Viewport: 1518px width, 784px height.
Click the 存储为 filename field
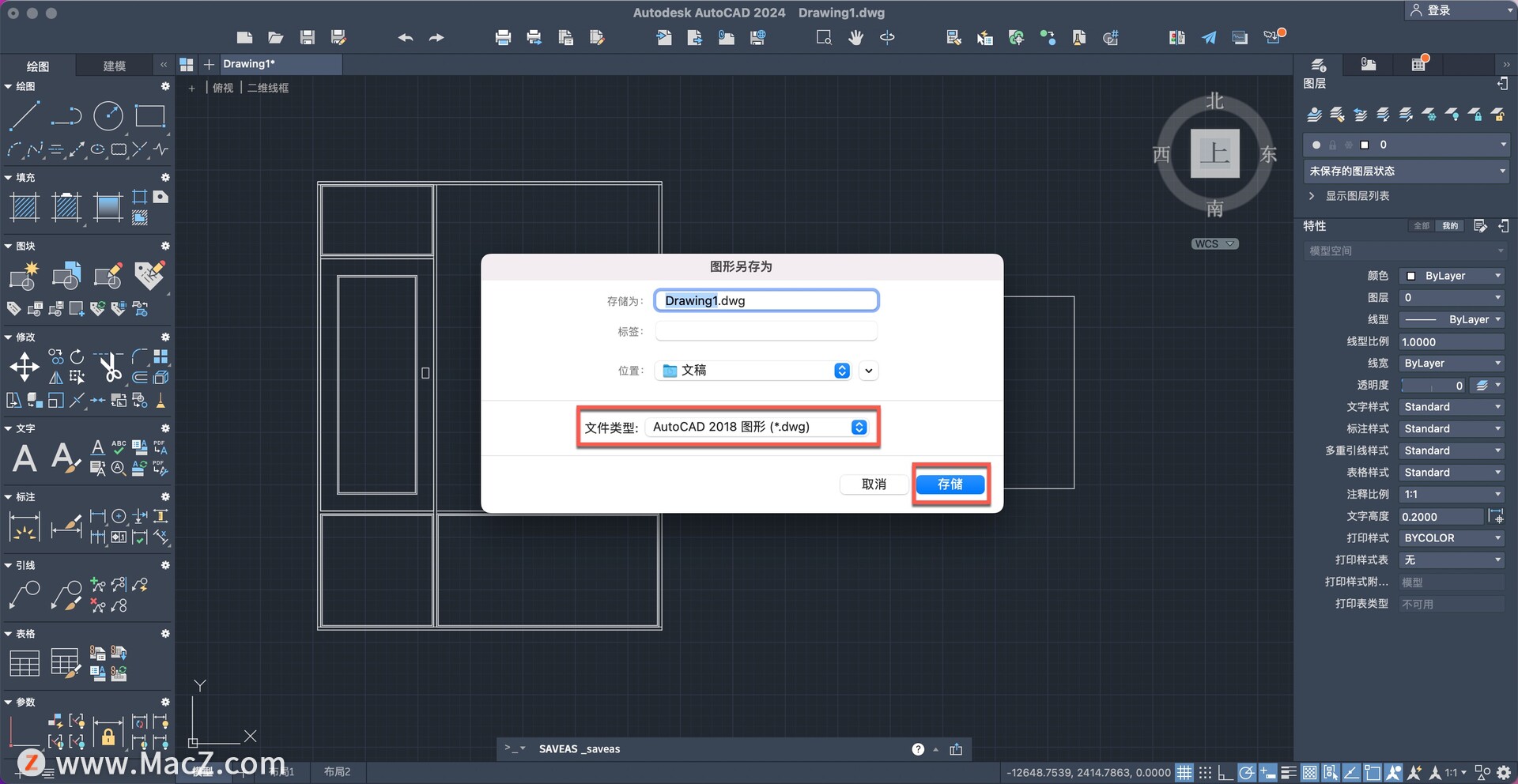pyautogui.click(x=766, y=300)
